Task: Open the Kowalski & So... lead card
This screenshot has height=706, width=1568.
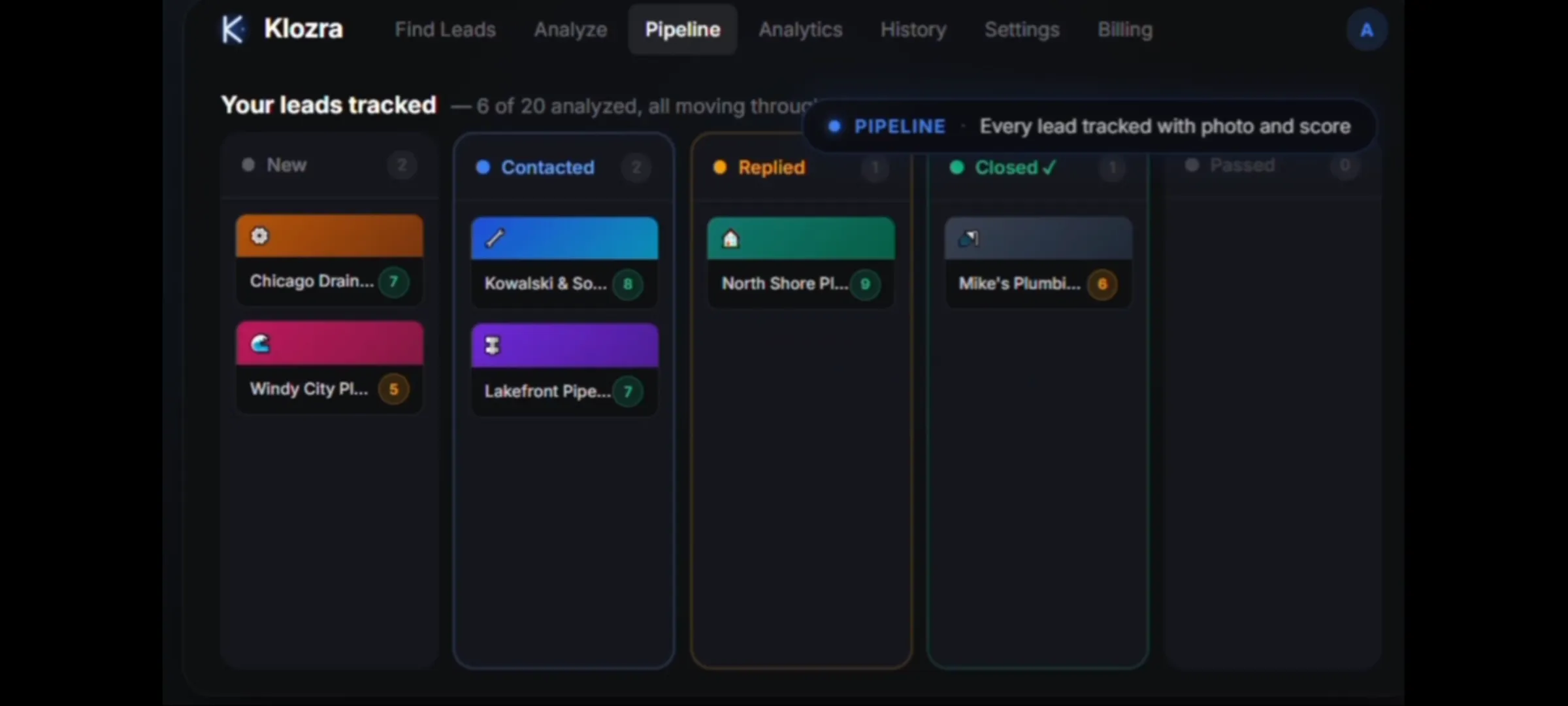Action: [564, 262]
